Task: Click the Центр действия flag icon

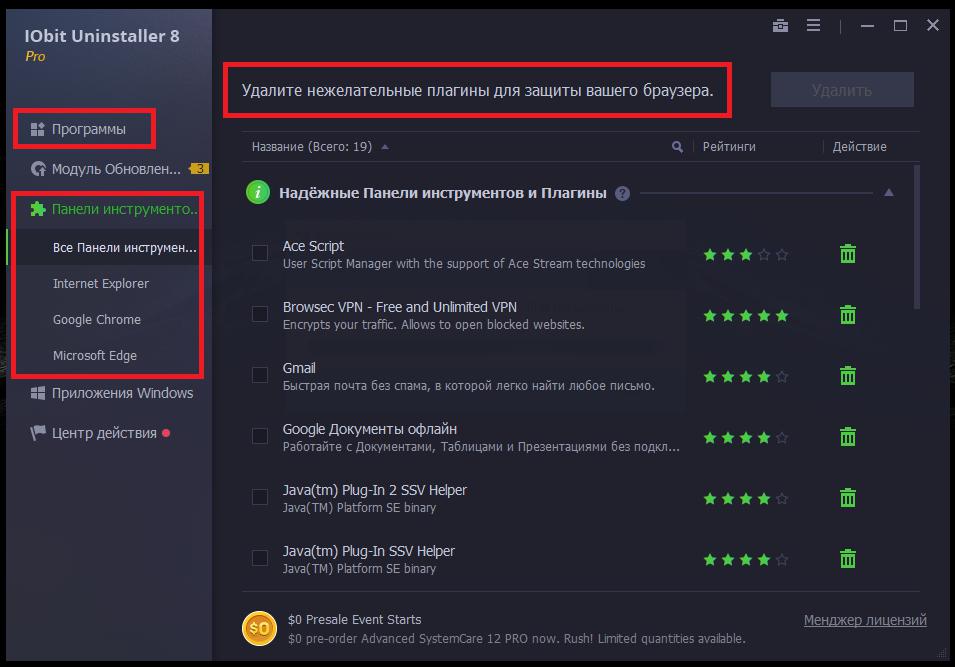Action: point(38,433)
